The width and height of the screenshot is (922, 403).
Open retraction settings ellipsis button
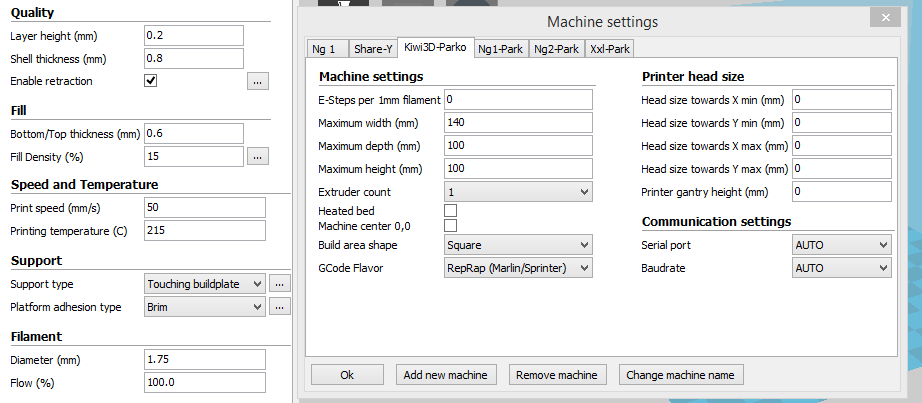pyautogui.click(x=258, y=82)
